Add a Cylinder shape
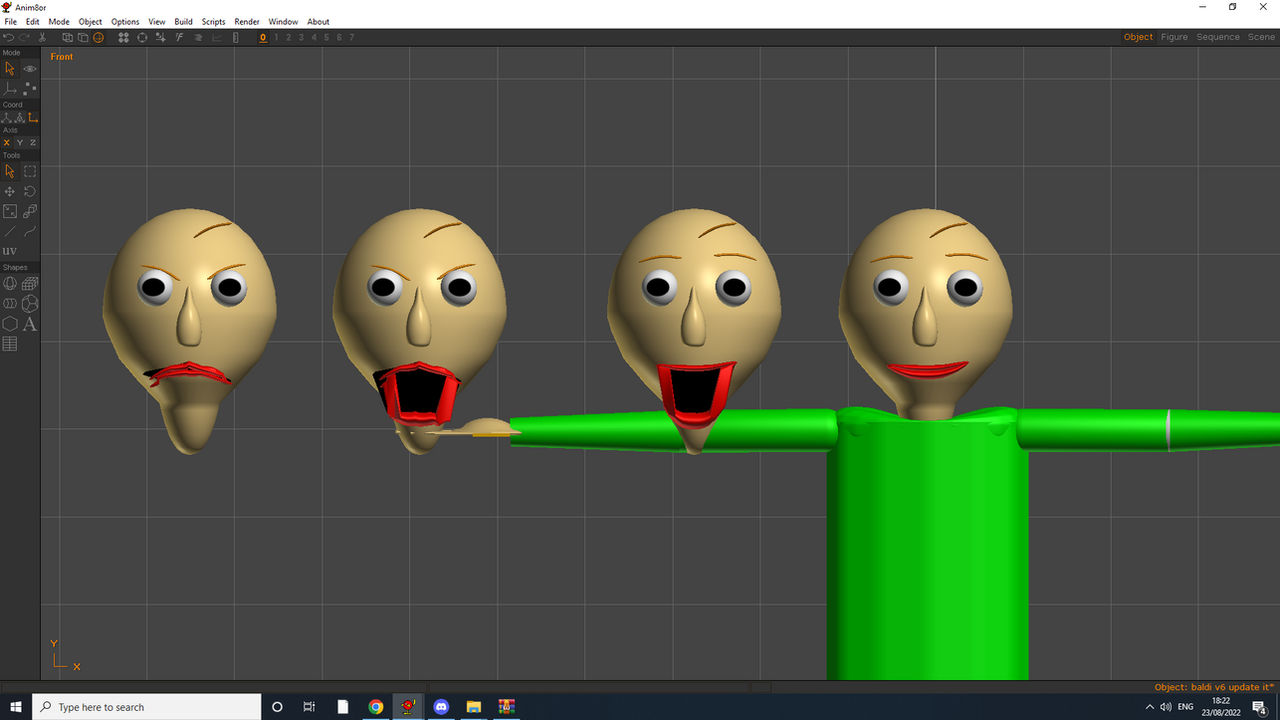 [x=10, y=304]
